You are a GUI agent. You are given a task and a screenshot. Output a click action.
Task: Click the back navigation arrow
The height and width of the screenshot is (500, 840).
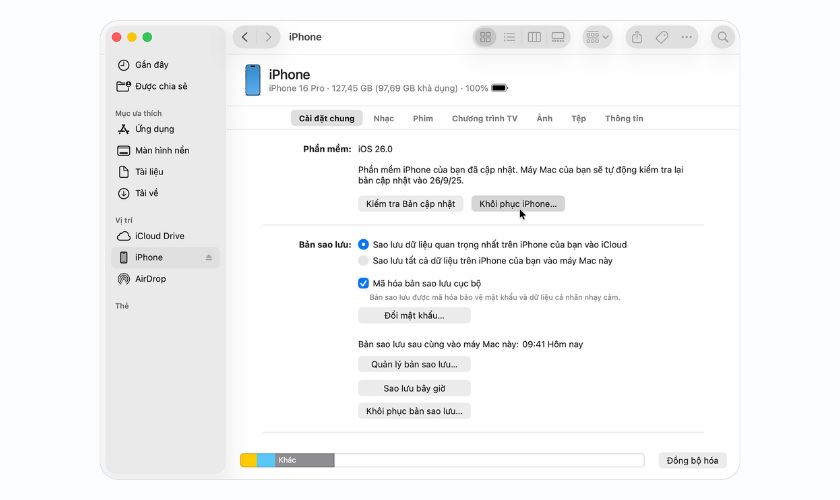point(246,37)
